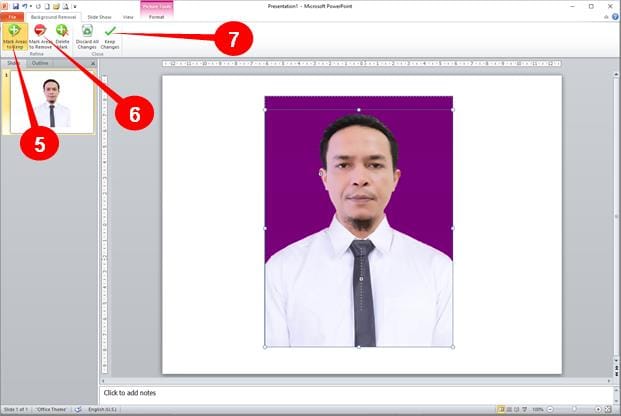Select the Mark Areas to Keep tool
This screenshot has height=416, width=621.
point(15,37)
